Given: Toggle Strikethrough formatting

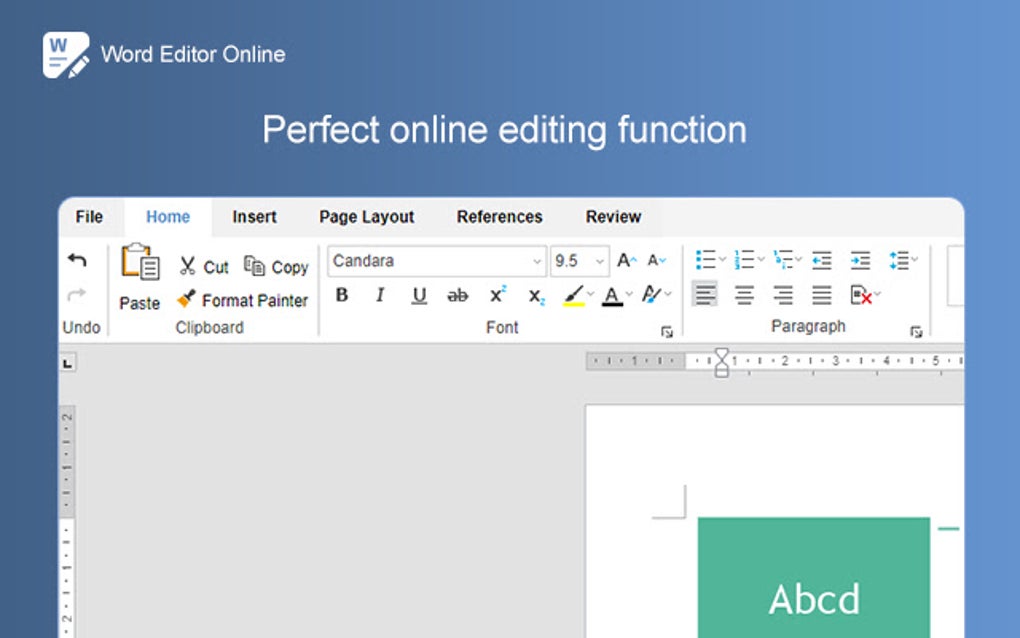Looking at the screenshot, I should [457, 296].
